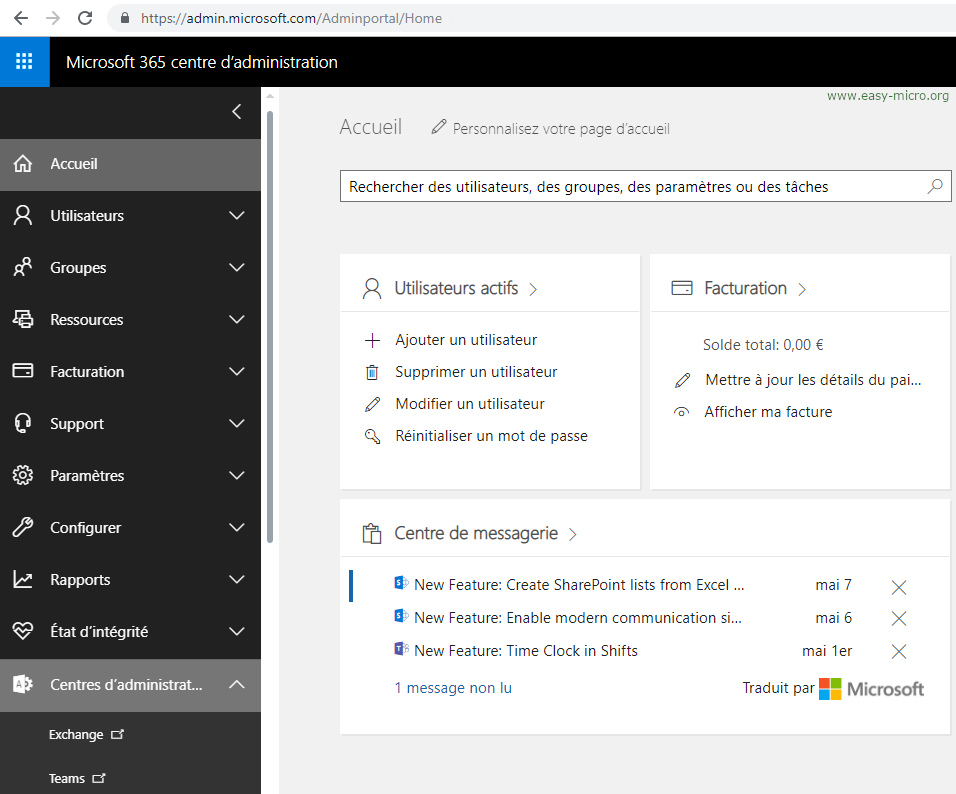Click the pencil icon next to Personnalisez
Image resolution: width=956 pixels, height=794 pixels.
438,127
